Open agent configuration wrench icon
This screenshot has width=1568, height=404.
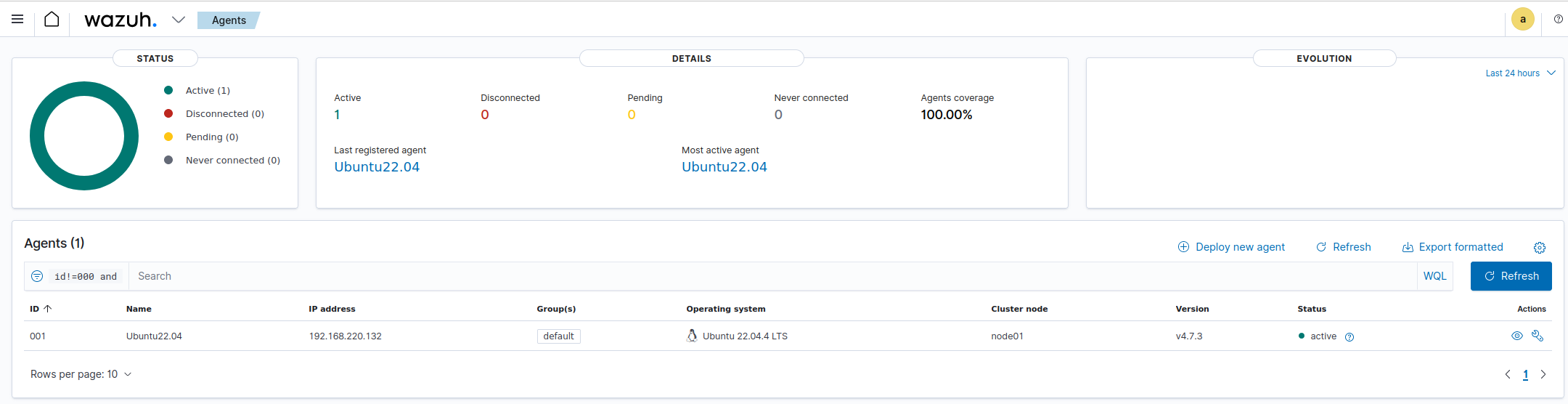pyautogui.click(x=1538, y=336)
